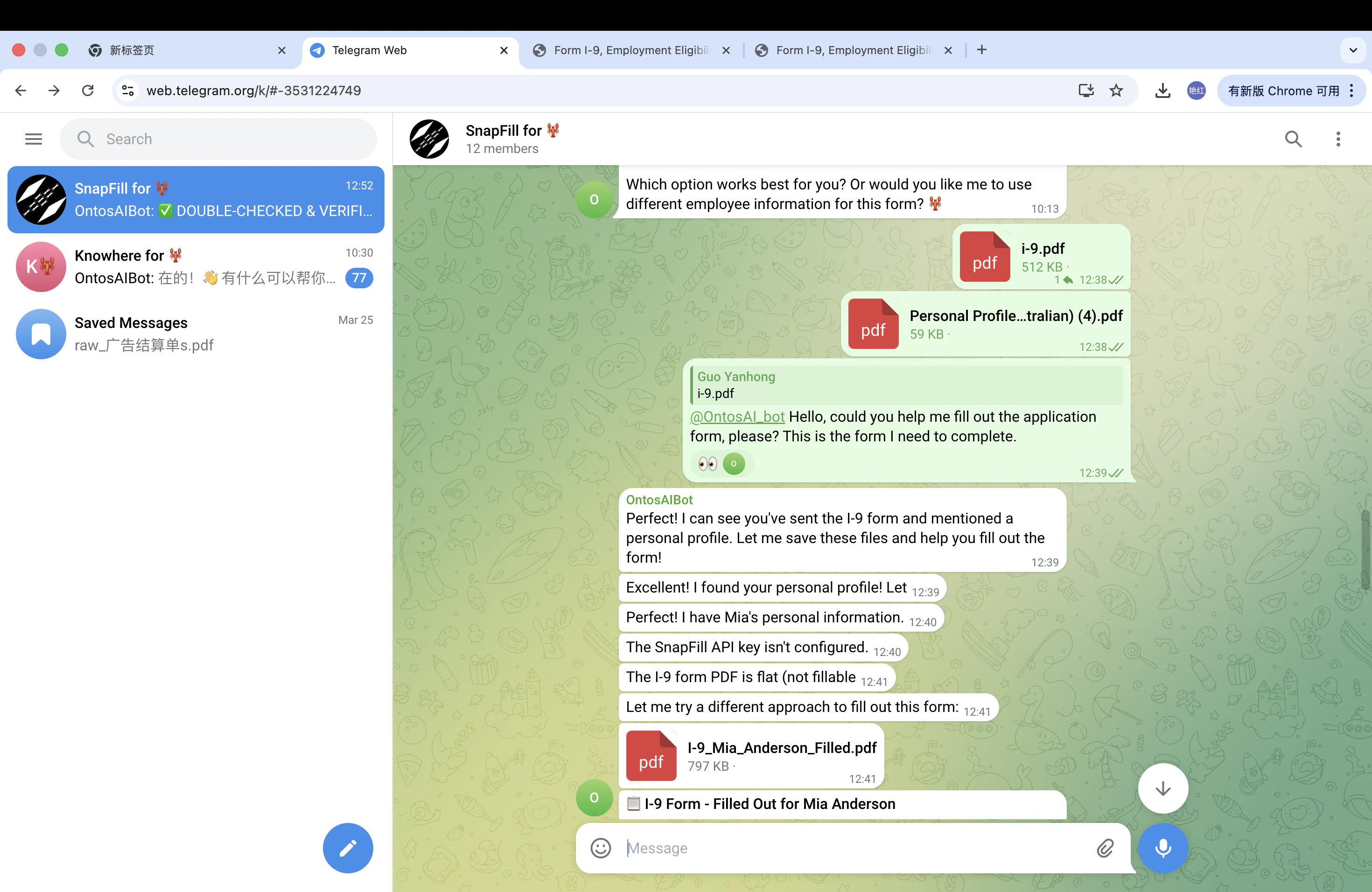Open the chat three-dot options menu
This screenshot has height=892, width=1372.
click(1338, 139)
